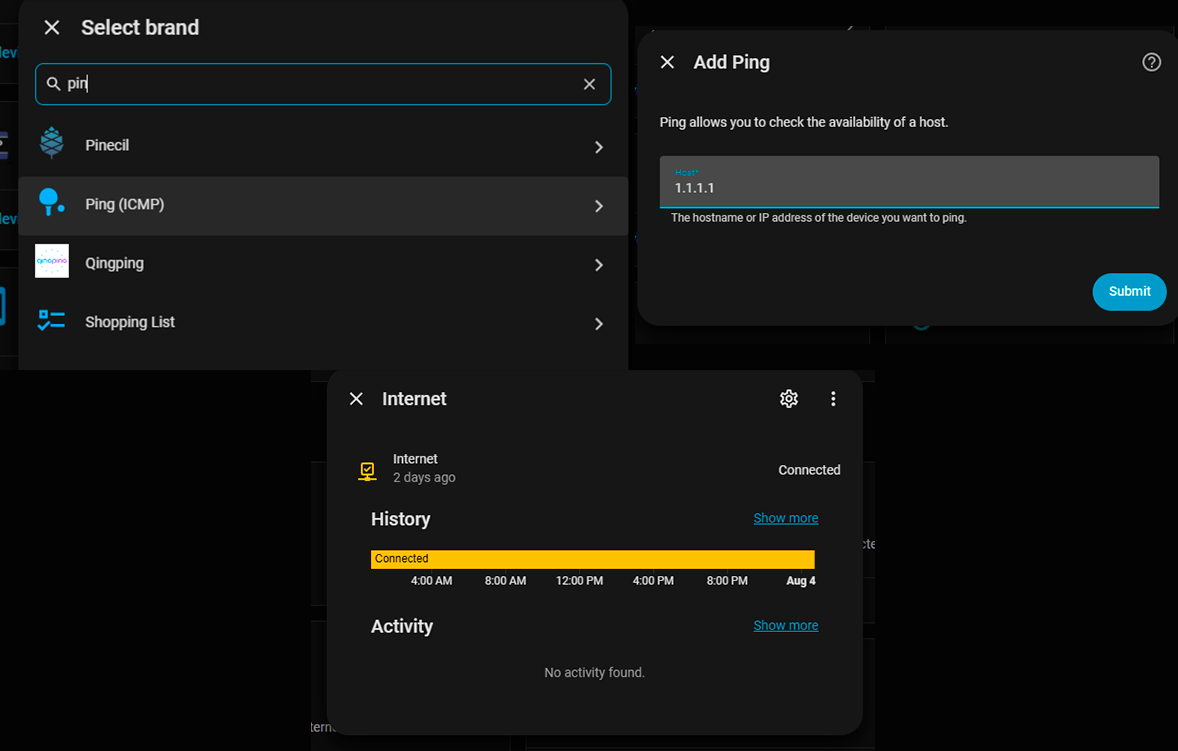Click the Ping (ICMP) paddle icon
This screenshot has height=751, width=1178.
[51, 202]
